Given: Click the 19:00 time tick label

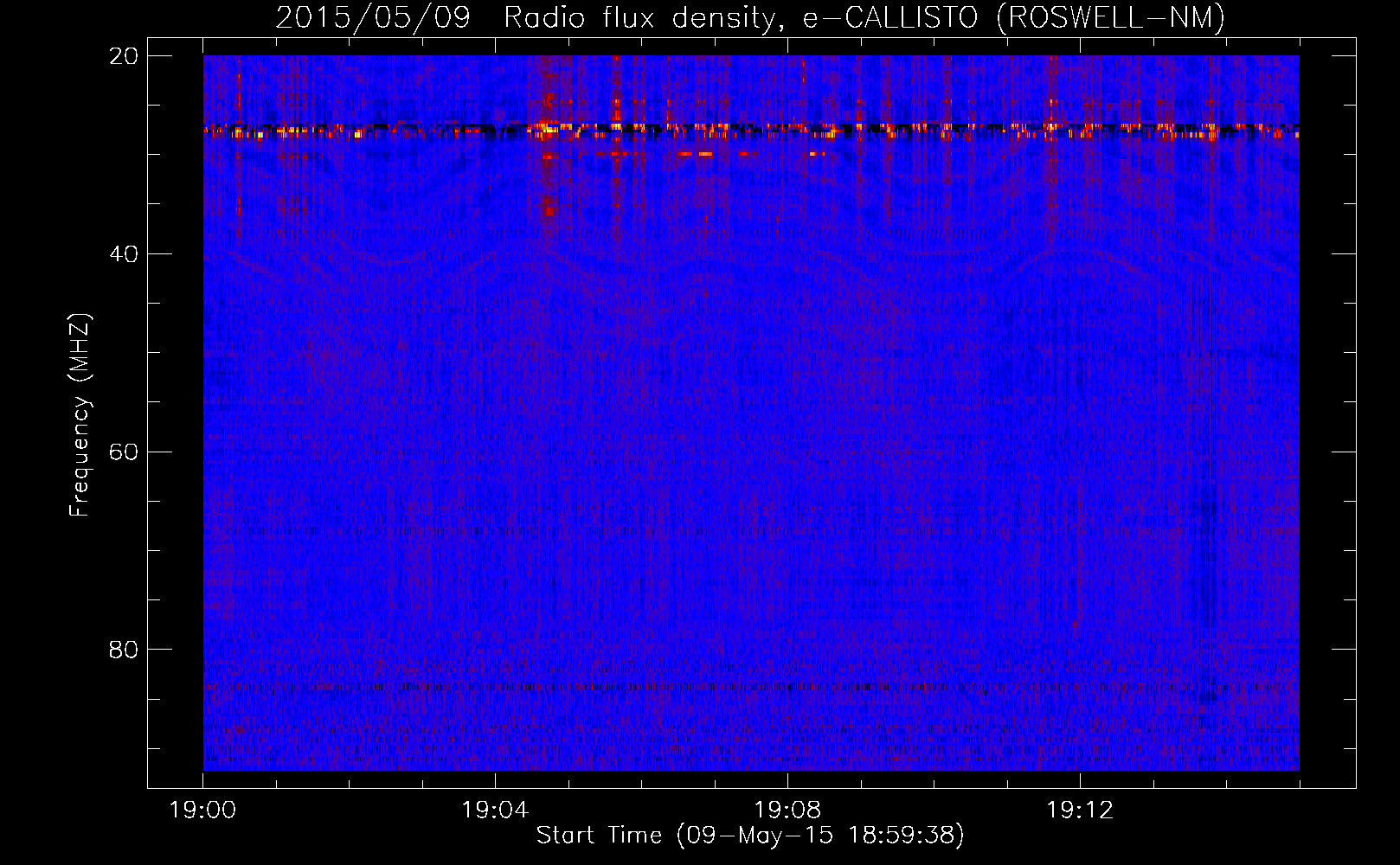Looking at the screenshot, I should point(202,811).
